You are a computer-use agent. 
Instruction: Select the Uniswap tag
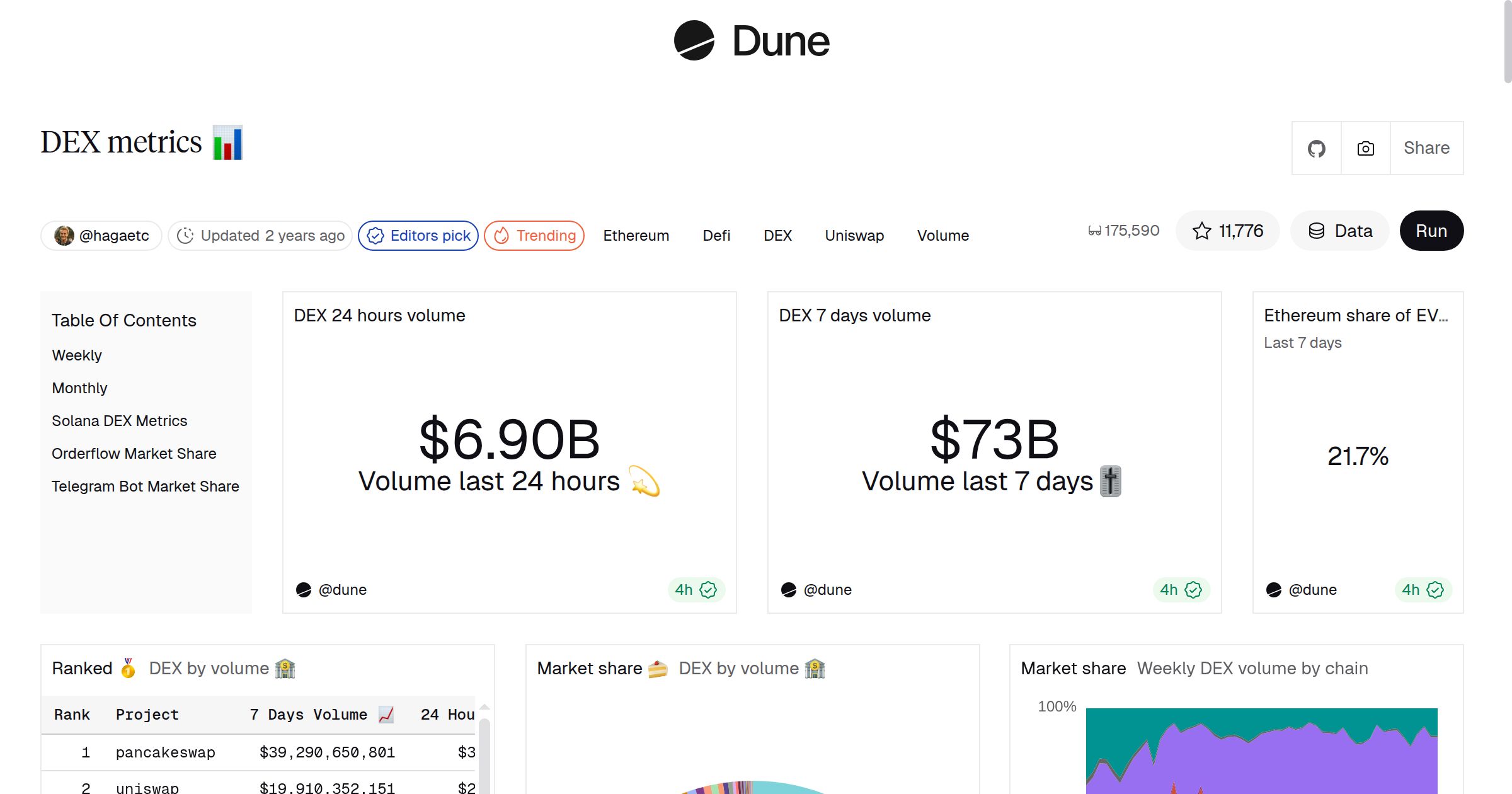tap(854, 235)
